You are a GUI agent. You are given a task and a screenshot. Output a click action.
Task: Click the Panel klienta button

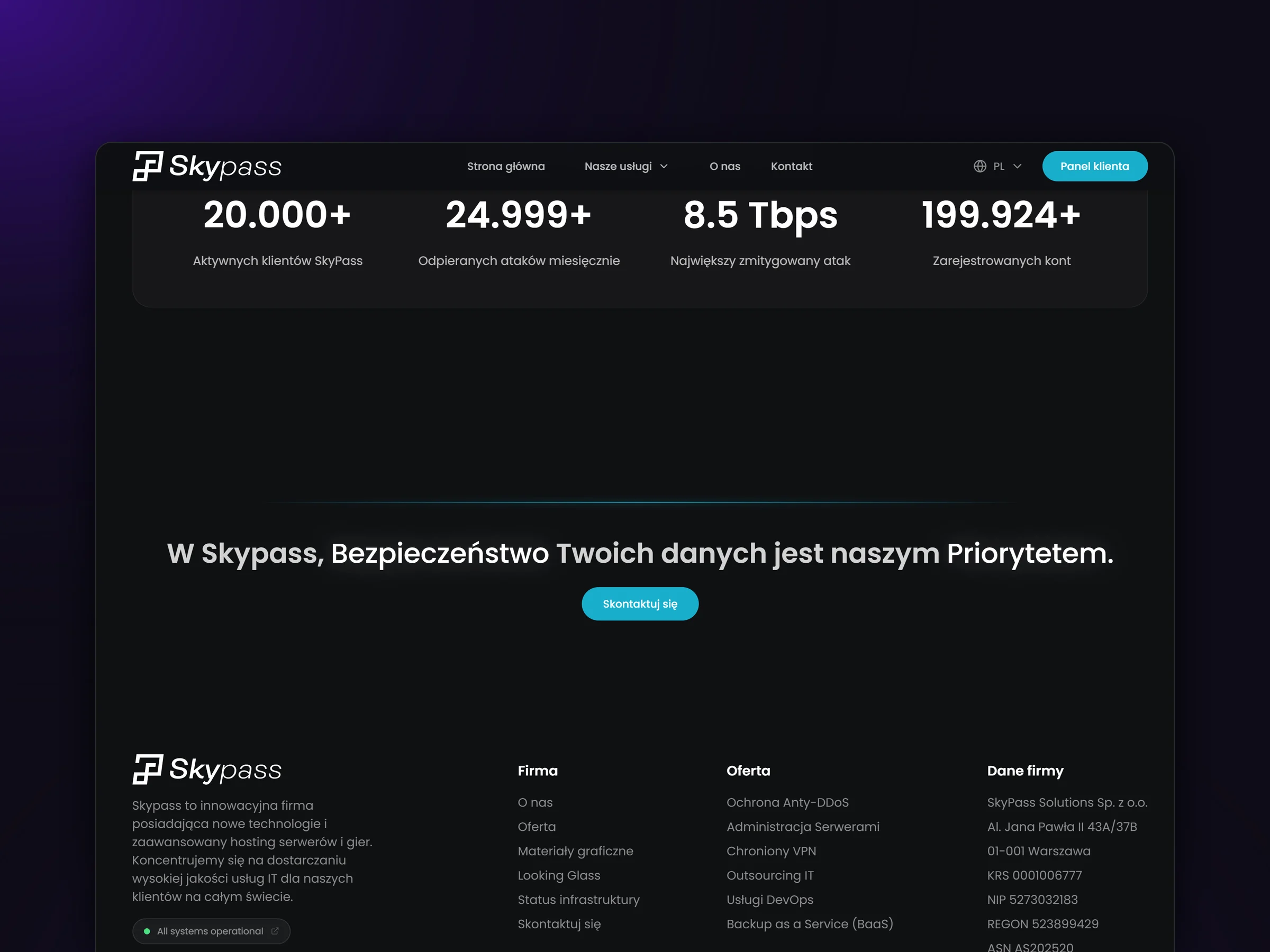click(x=1094, y=167)
